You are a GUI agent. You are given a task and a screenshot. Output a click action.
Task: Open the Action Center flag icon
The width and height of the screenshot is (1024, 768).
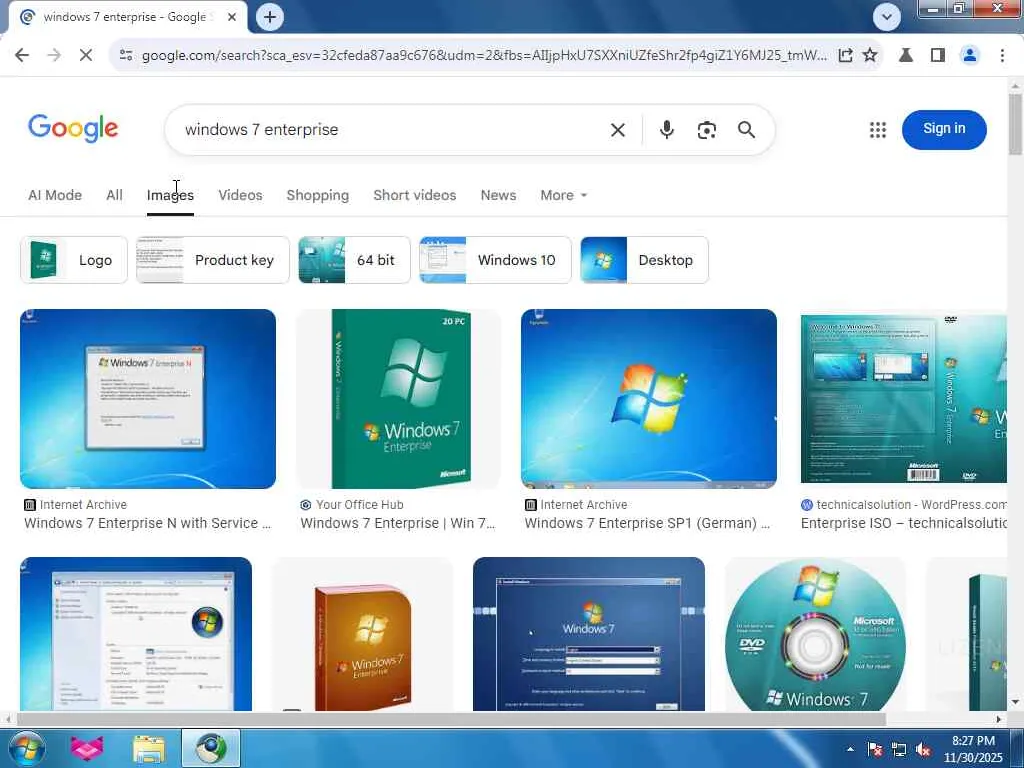coord(874,749)
